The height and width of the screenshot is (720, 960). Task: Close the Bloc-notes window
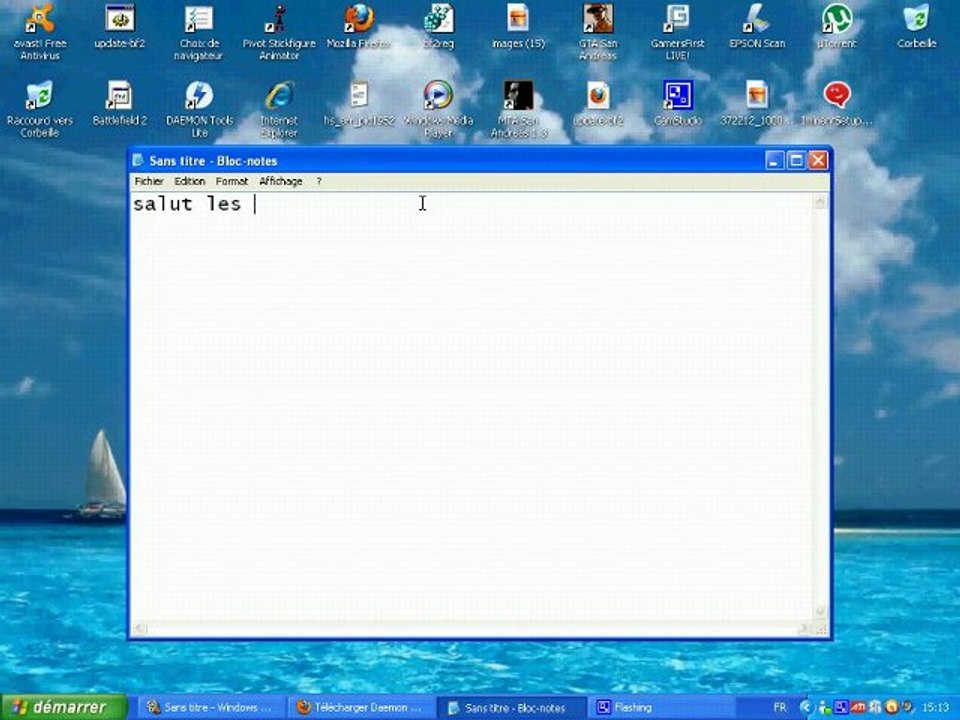coord(819,161)
